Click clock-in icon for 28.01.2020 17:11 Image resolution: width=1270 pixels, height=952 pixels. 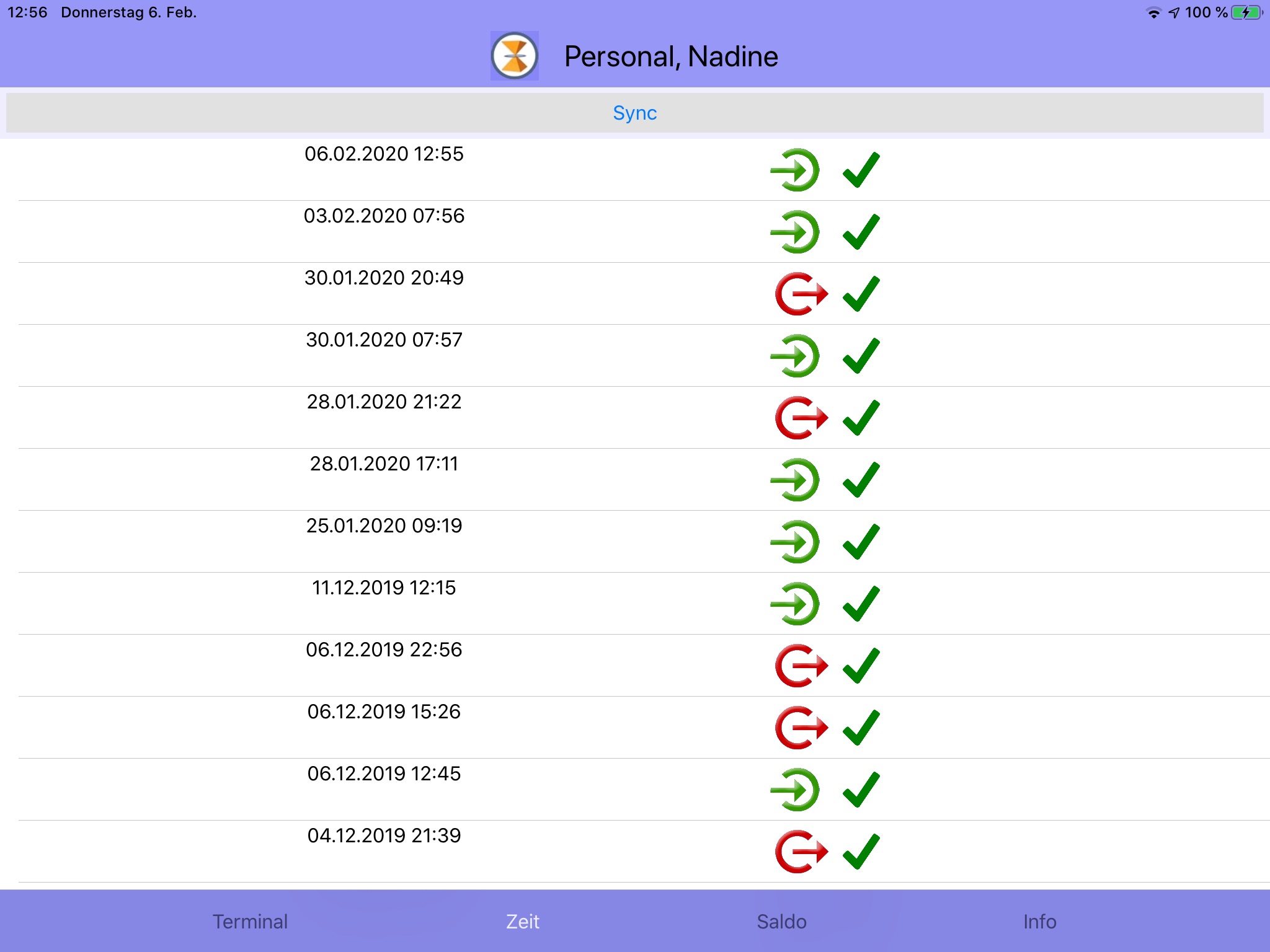coord(795,480)
